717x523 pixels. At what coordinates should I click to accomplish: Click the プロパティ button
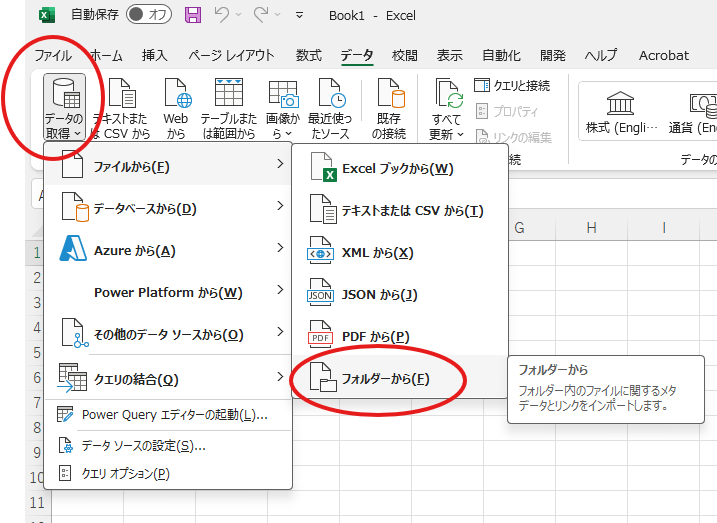[x=507, y=111]
